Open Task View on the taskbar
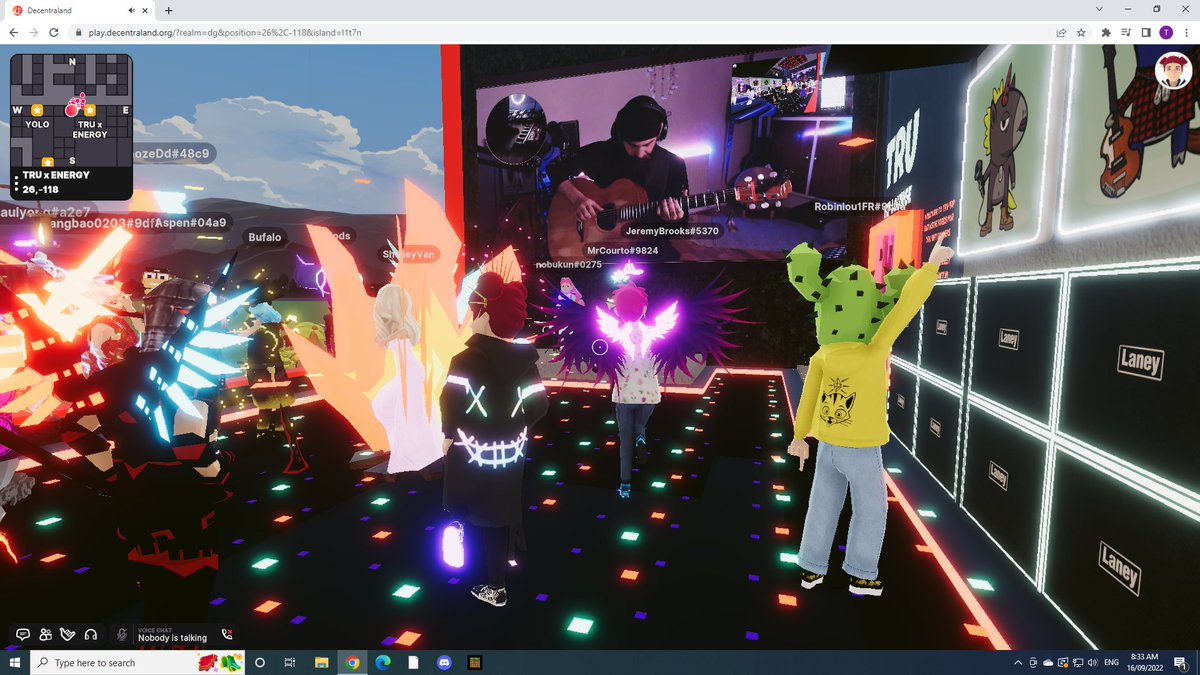 click(x=289, y=662)
